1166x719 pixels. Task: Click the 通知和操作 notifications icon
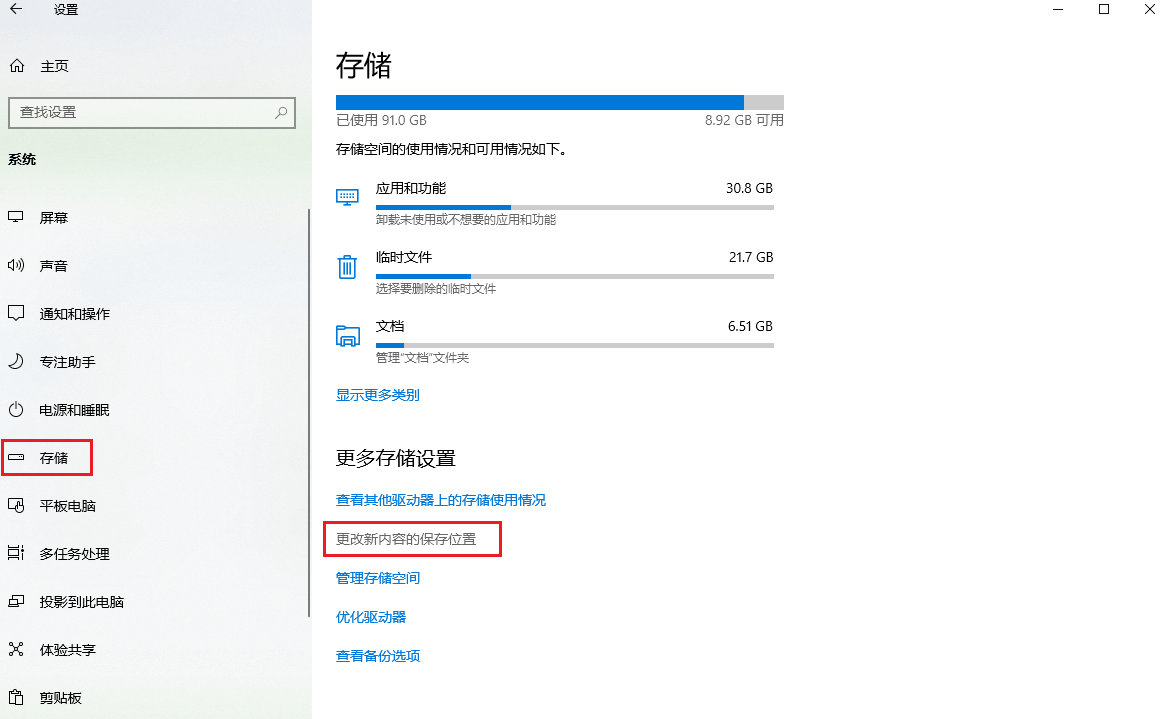click(x=16, y=313)
